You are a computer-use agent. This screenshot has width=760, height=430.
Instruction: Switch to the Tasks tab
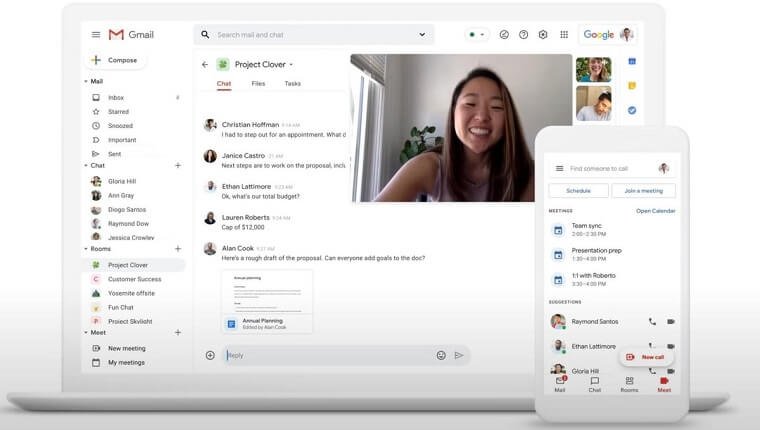293,83
